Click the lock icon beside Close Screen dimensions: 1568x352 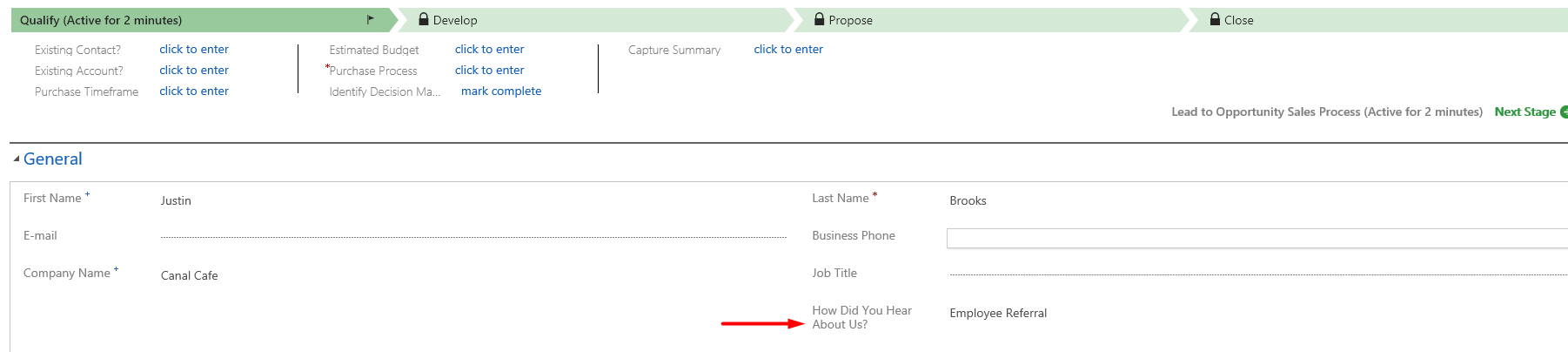coord(1215,19)
